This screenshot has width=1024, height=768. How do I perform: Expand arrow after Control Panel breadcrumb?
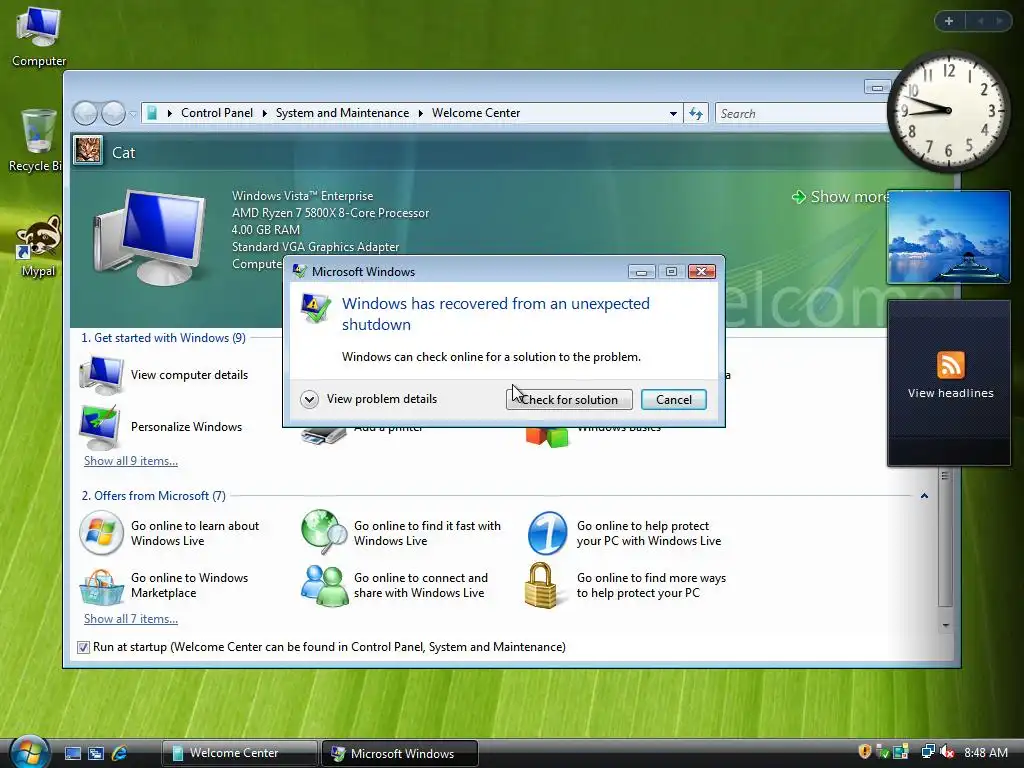pos(264,114)
